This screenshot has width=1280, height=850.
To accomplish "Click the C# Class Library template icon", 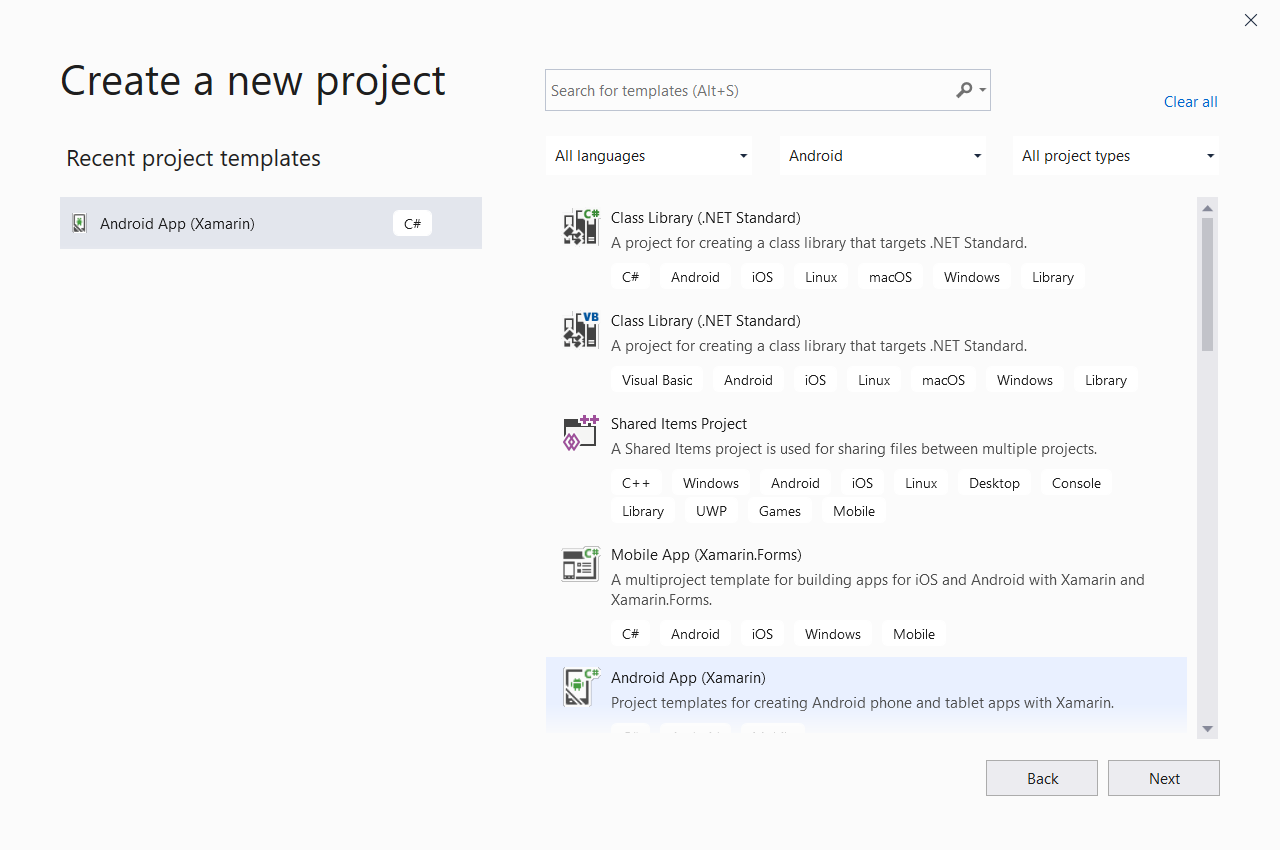I will pos(581,227).
